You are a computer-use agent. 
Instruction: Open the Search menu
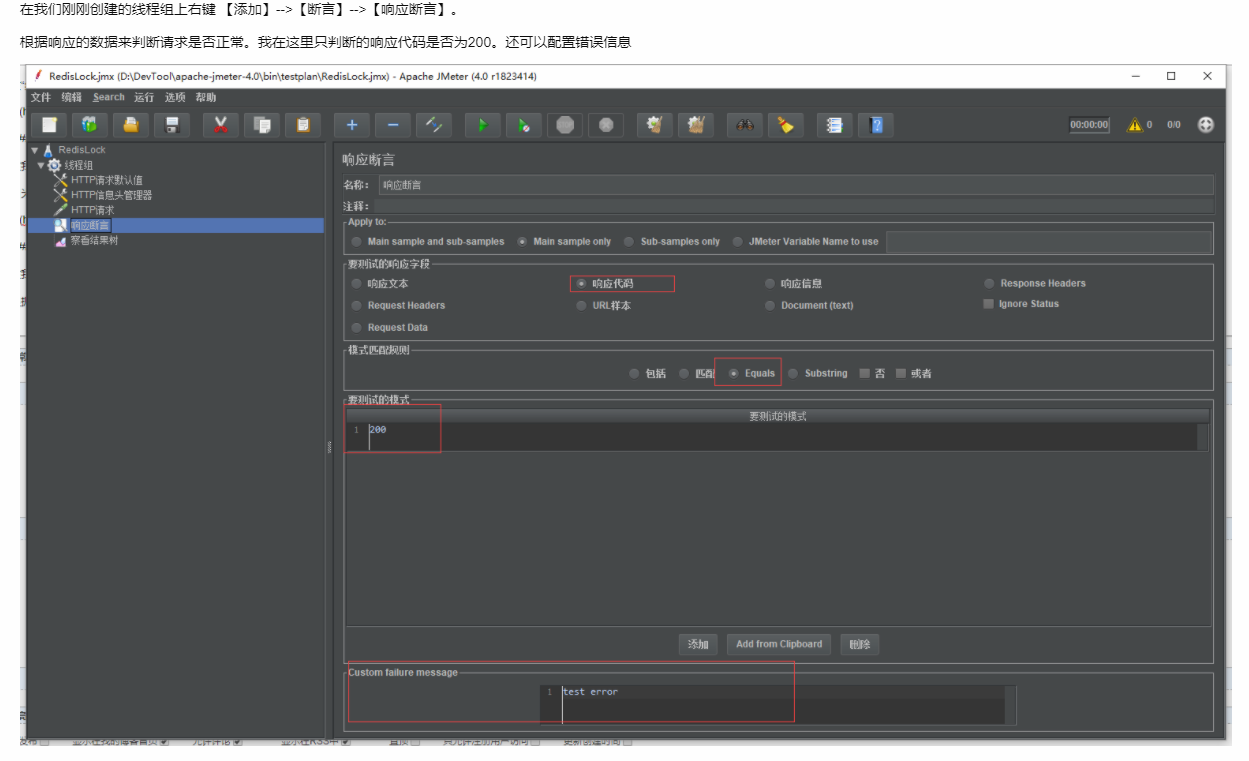[109, 97]
